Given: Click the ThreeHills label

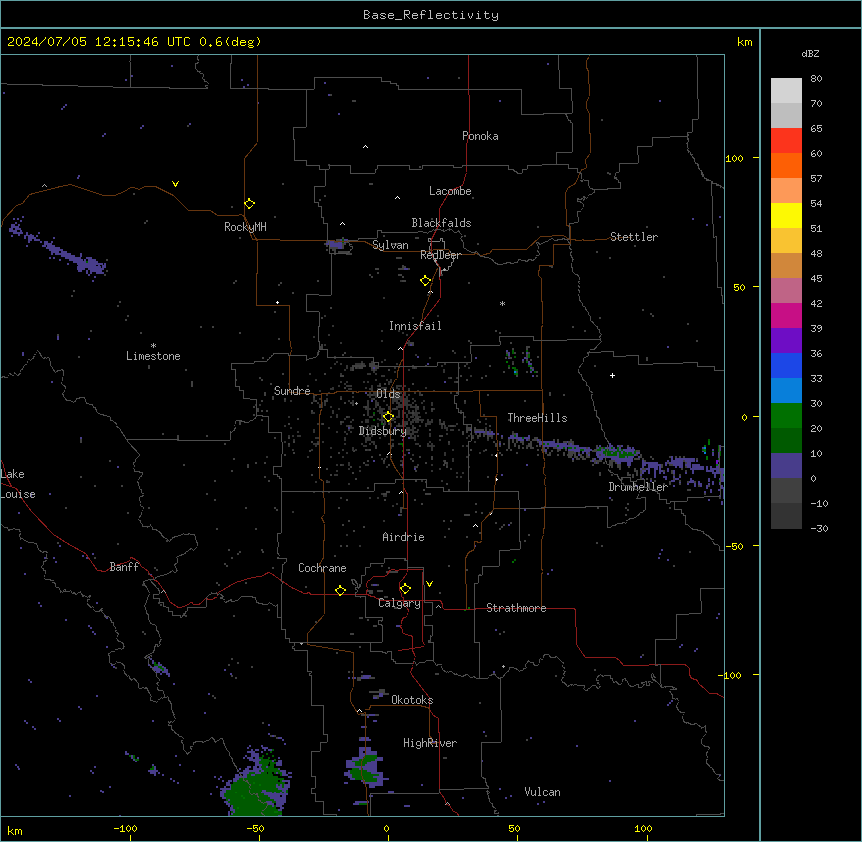Looking at the screenshot, I should point(537,418).
